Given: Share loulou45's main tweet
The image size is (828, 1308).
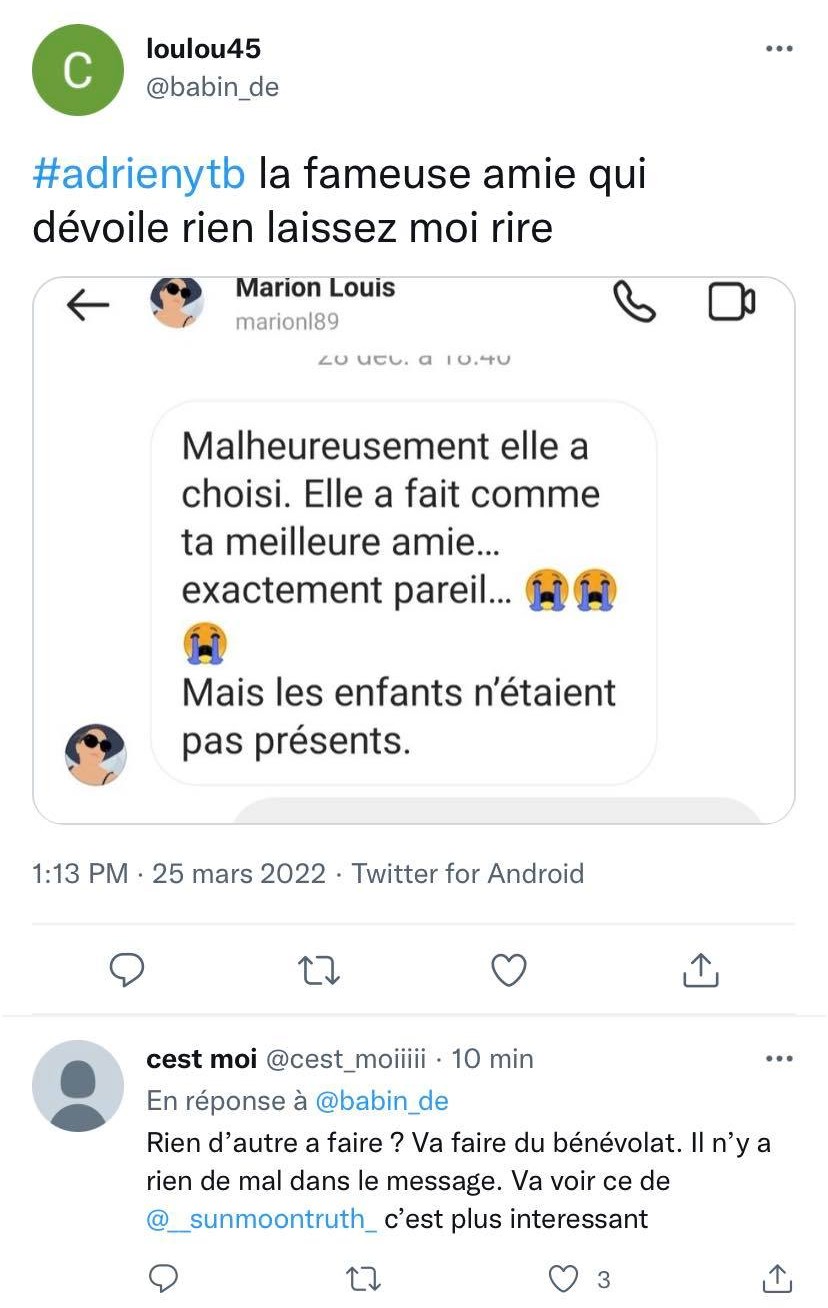Looking at the screenshot, I should (701, 968).
